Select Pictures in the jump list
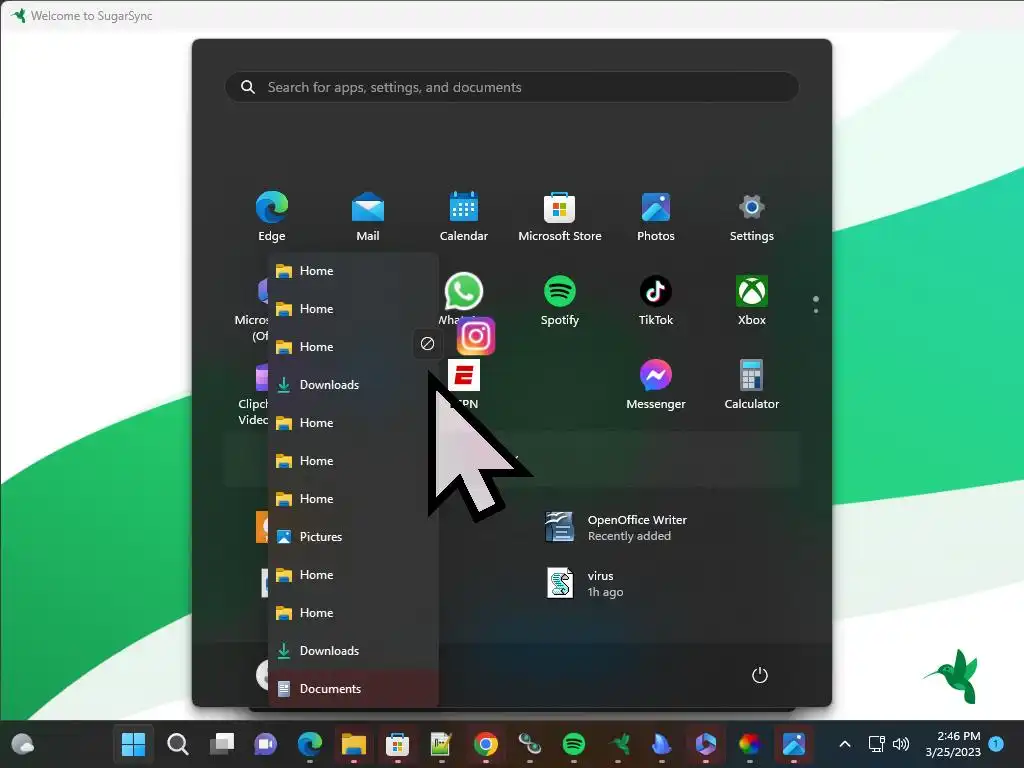The width and height of the screenshot is (1024, 768). (x=353, y=537)
